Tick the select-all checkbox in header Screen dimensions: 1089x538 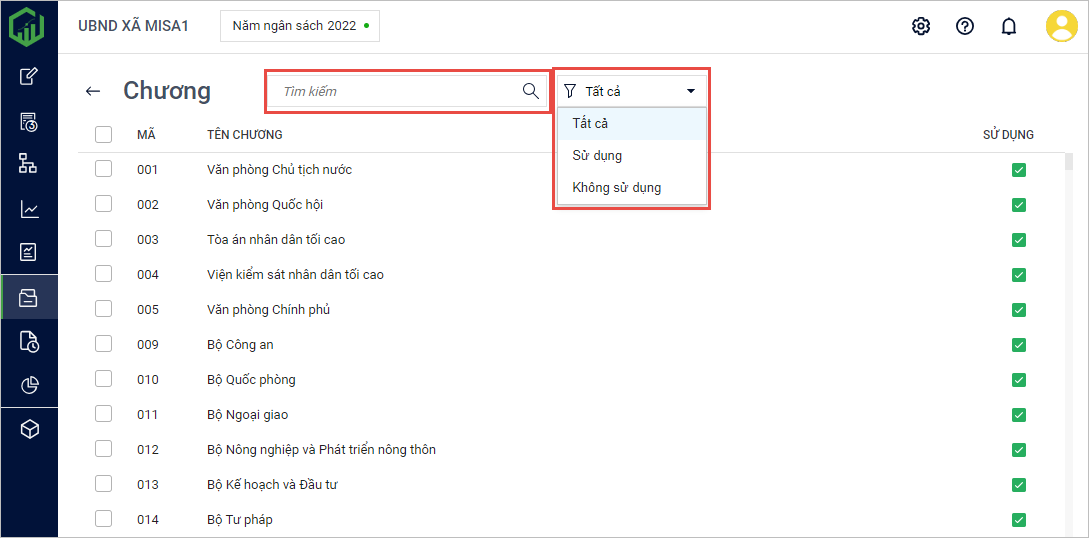104,134
